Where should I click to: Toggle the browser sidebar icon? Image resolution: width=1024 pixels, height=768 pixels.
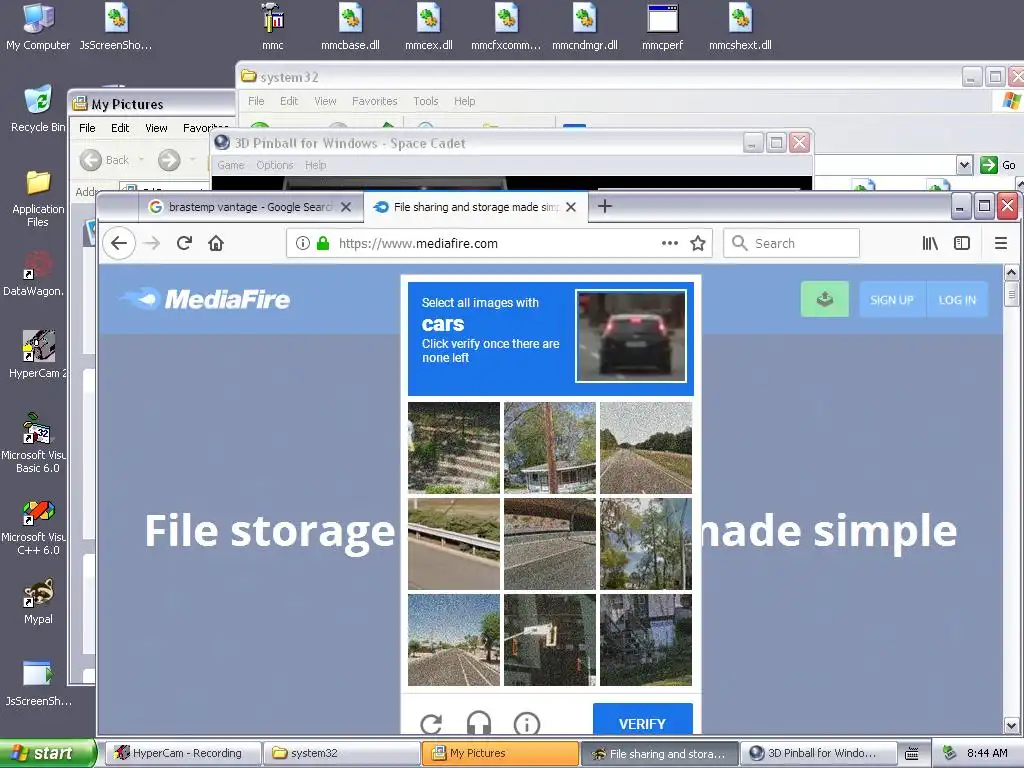click(962, 244)
